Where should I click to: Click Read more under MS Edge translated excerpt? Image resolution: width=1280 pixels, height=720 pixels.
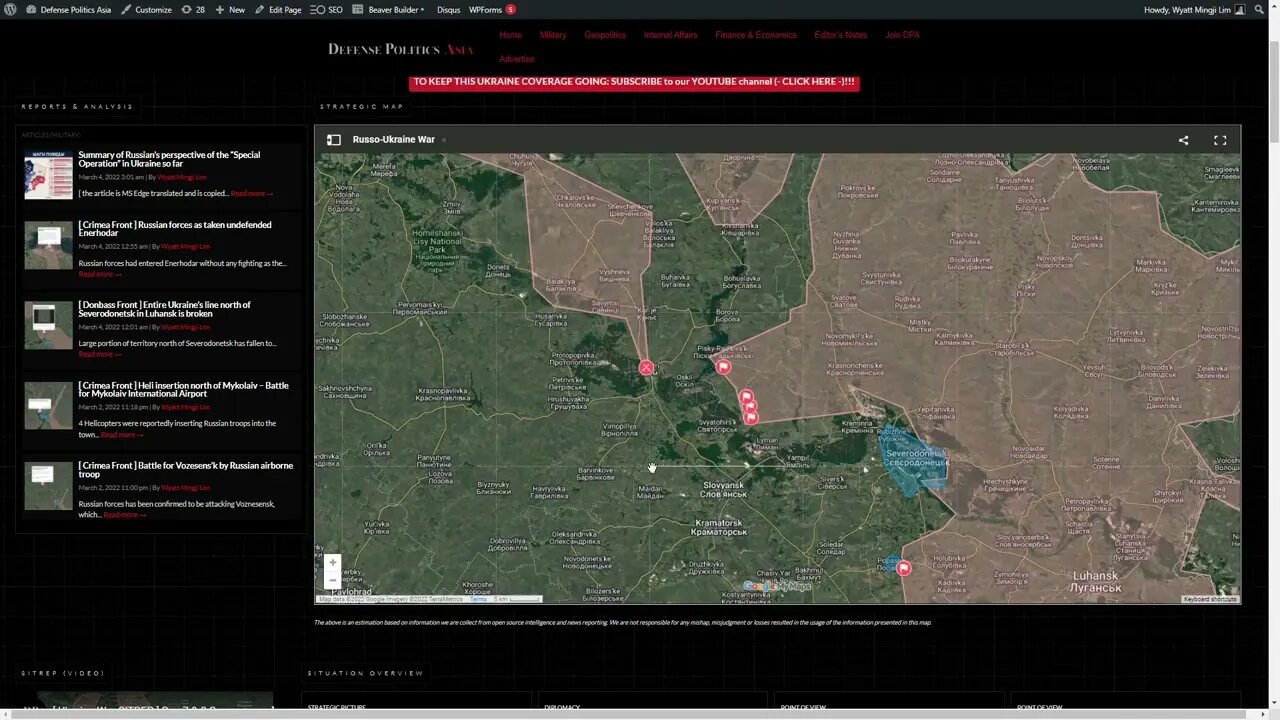[252, 193]
